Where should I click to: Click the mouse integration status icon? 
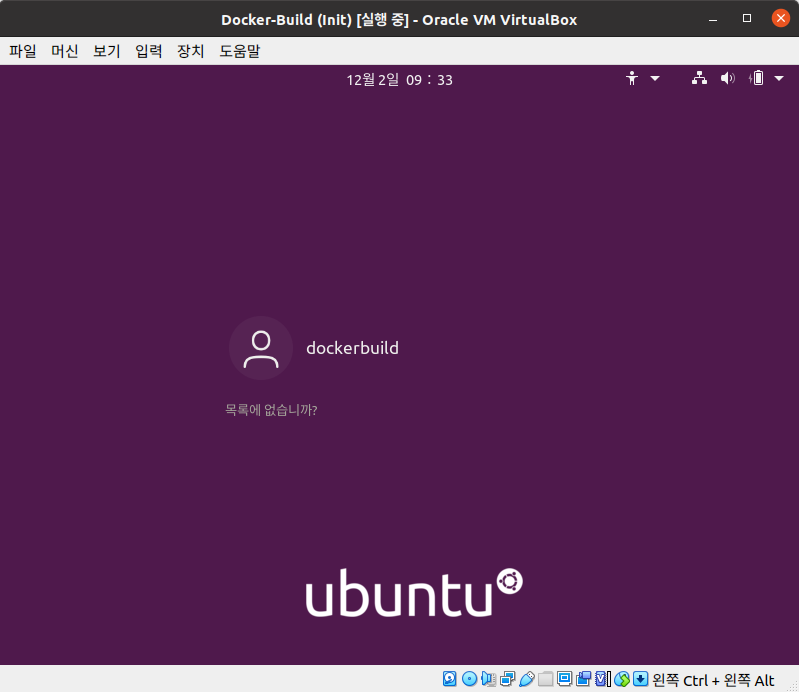[622, 679]
